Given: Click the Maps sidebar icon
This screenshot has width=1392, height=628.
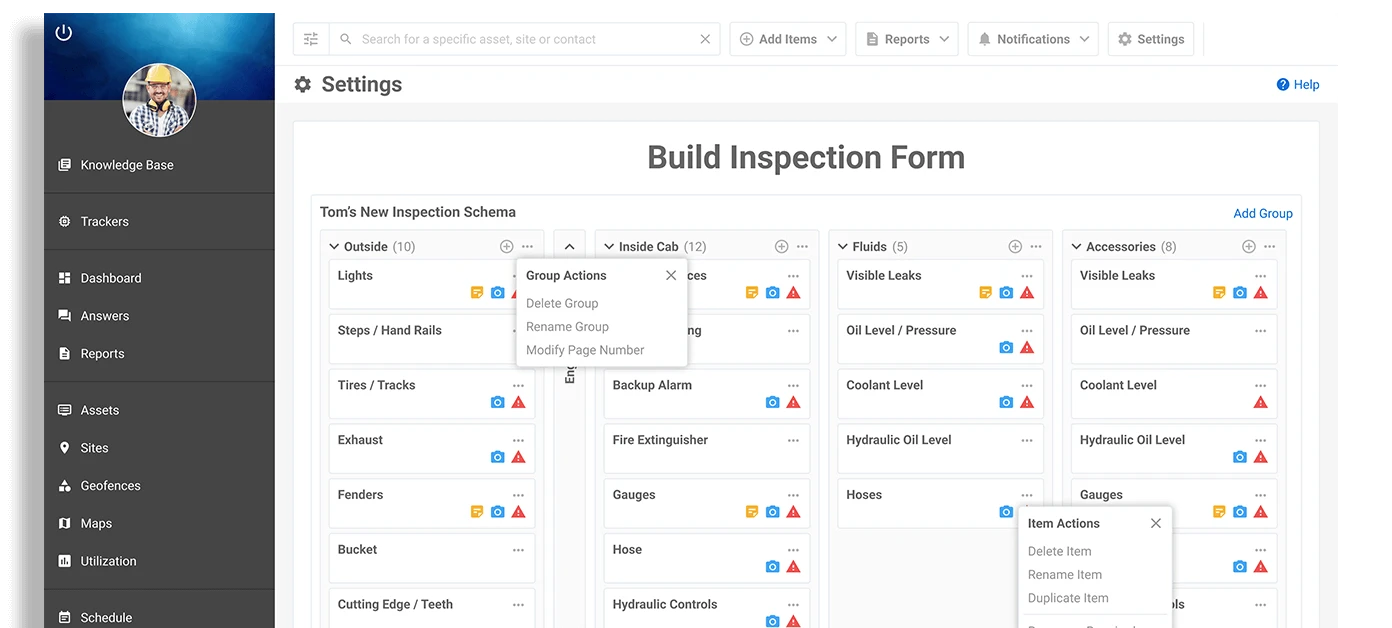Looking at the screenshot, I should (63, 523).
